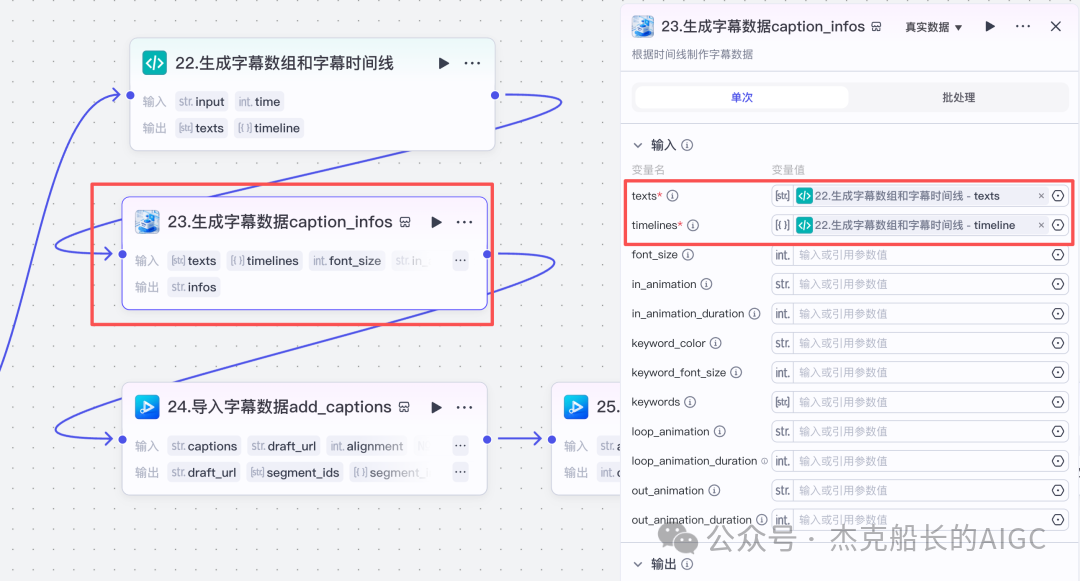
Task: Close the node 23 side panel
Action: [1055, 26]
